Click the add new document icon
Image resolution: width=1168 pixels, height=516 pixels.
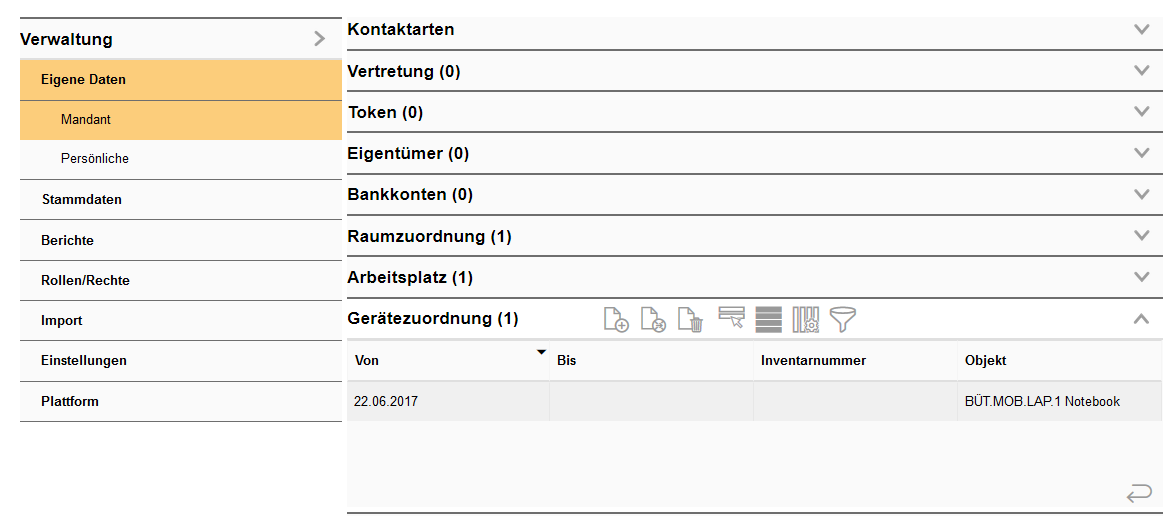616,320
